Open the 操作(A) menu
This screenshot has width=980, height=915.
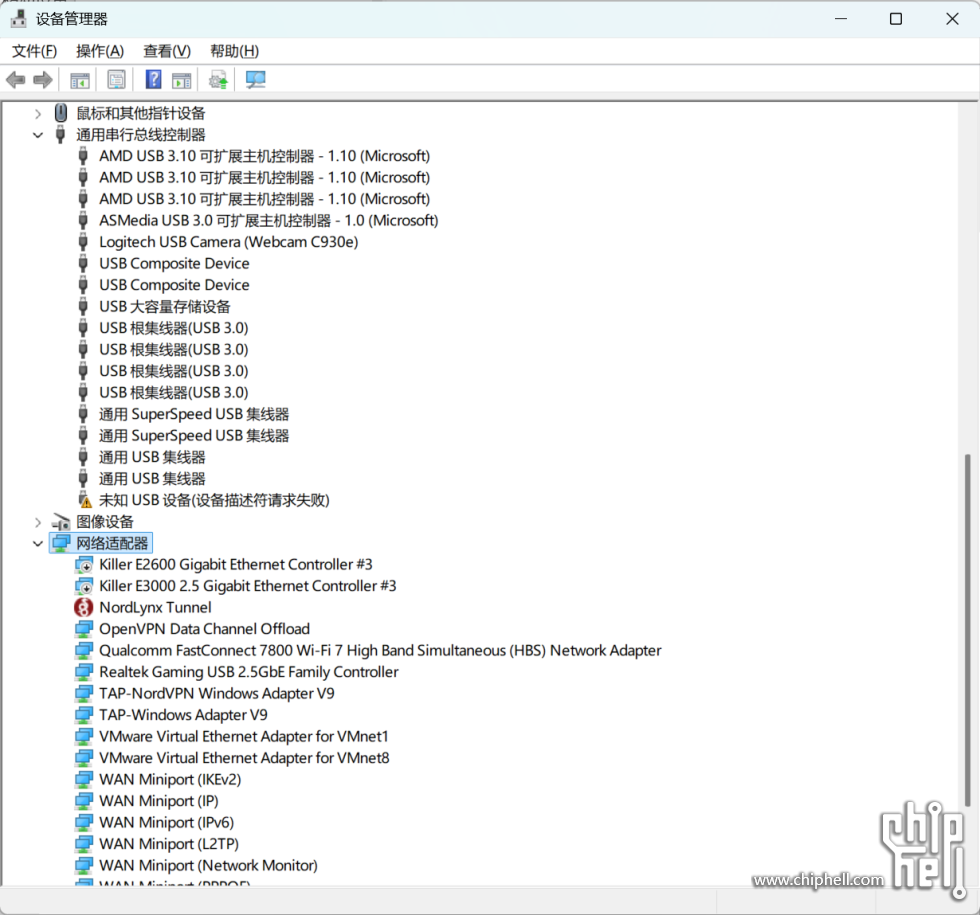pyautogui.click(x=100, y=51)
